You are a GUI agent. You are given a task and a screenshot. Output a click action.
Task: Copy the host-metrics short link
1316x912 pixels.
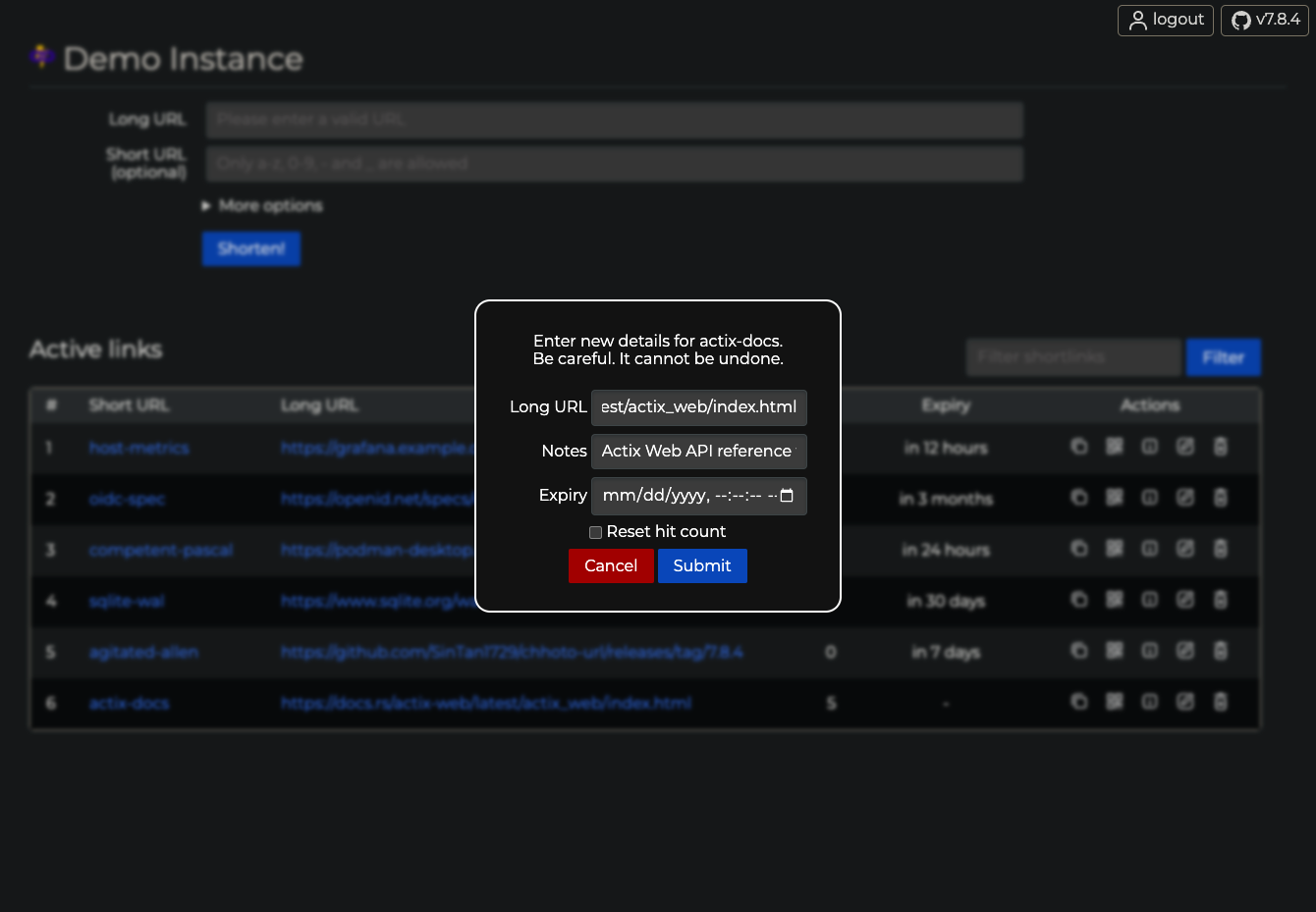(x=1079, y=447)
